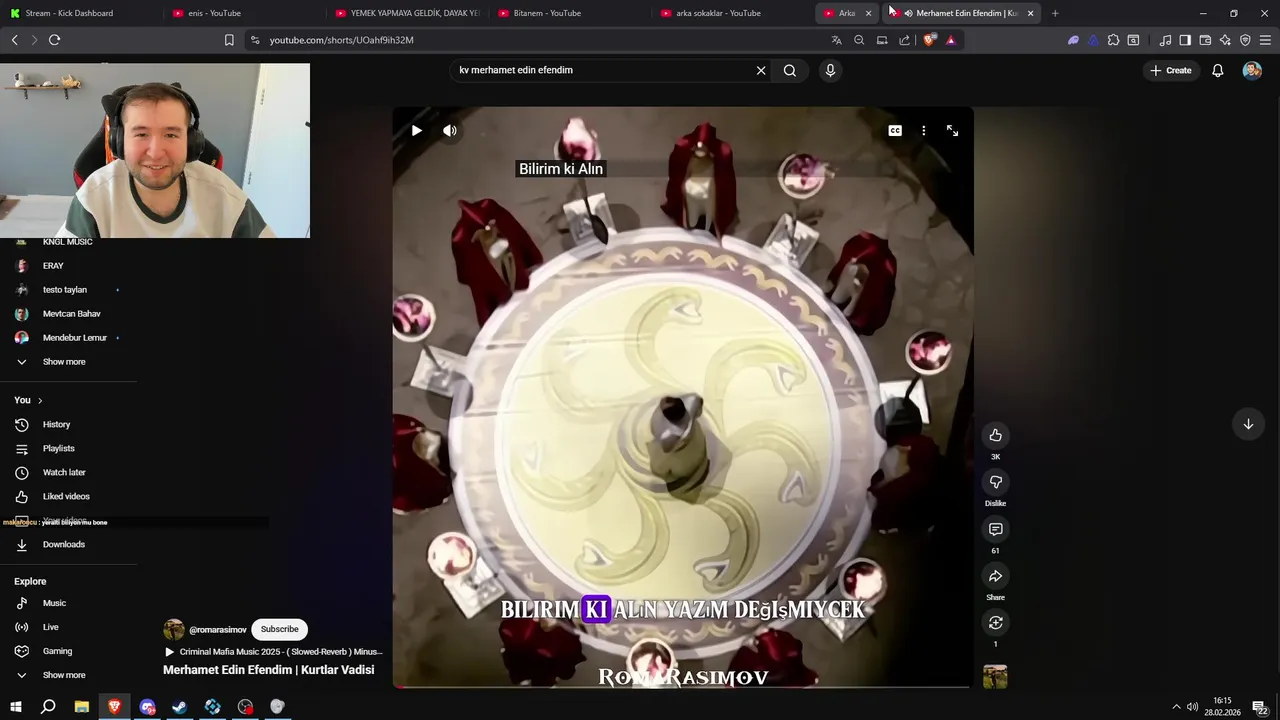This screenshot has height=720, width=1280.
Task: Switch to Stream - Kick Dashboard tab
Action: 80,13
